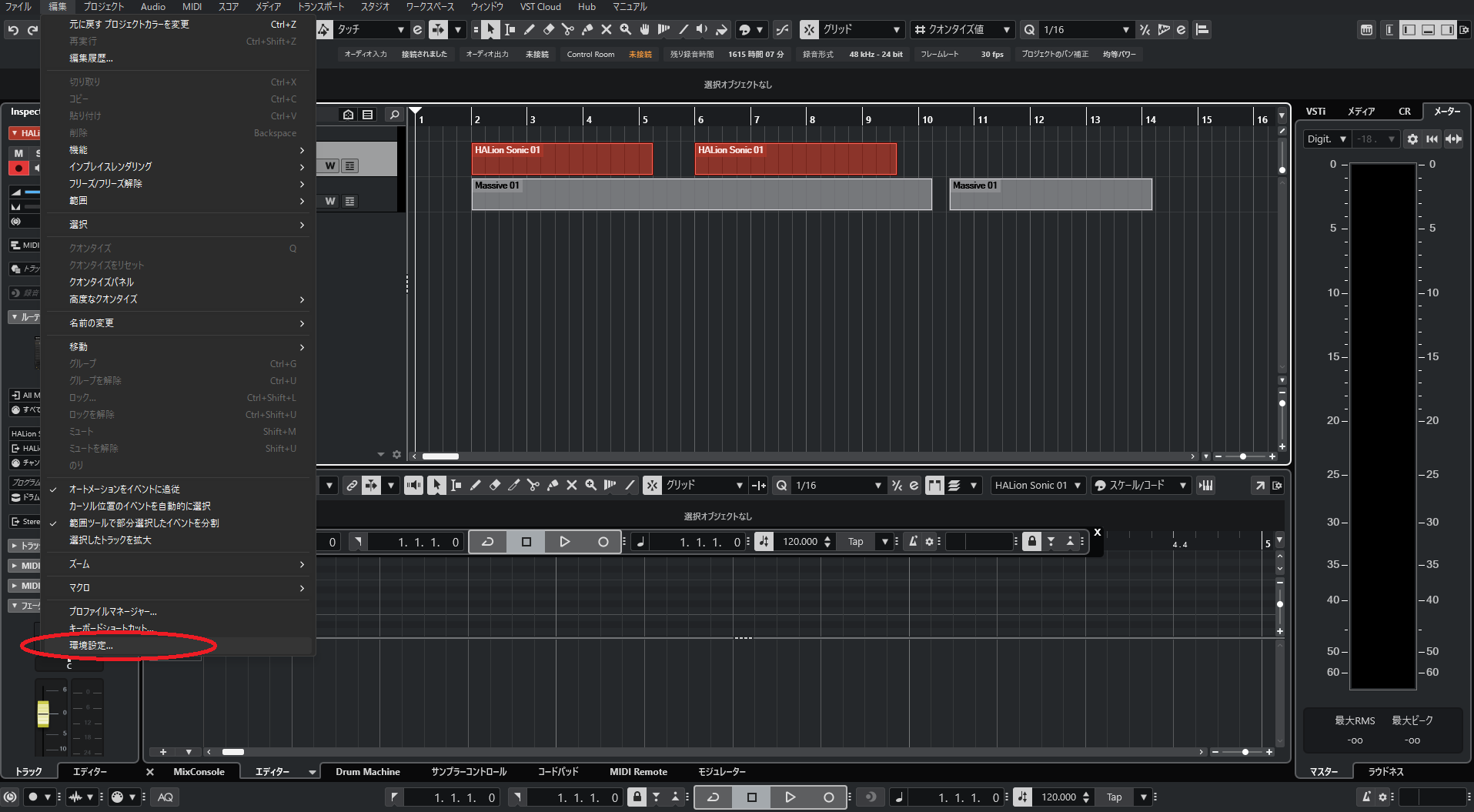Expand 機能 submenu in edit menu
1474x812 pixels.
point(179,150)
